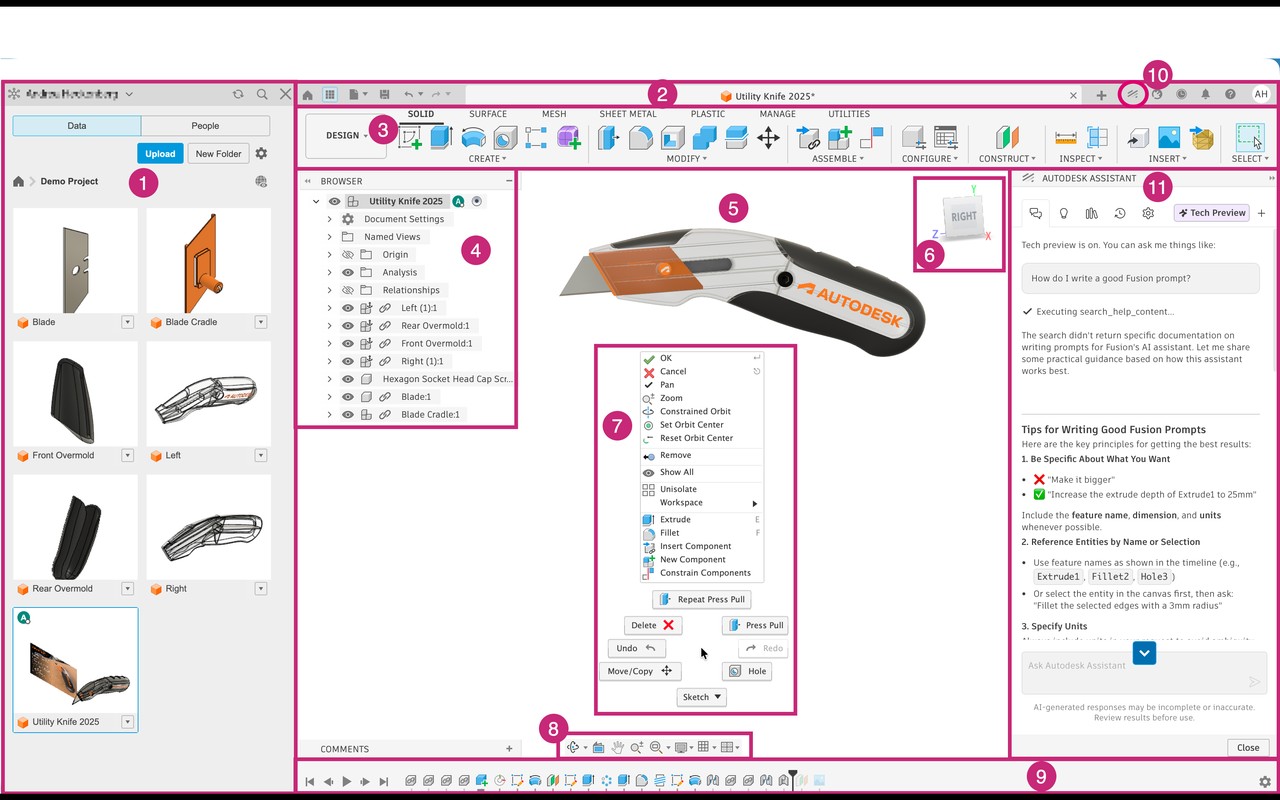
Task: Hide the Blade:1 component
Action: pos(348,397)
